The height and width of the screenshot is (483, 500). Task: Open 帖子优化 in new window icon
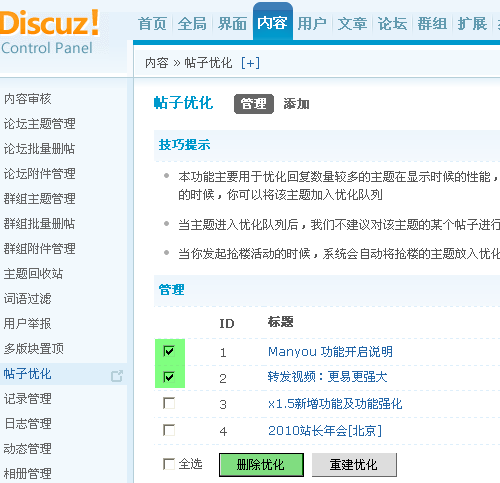(x=117, y=376)
